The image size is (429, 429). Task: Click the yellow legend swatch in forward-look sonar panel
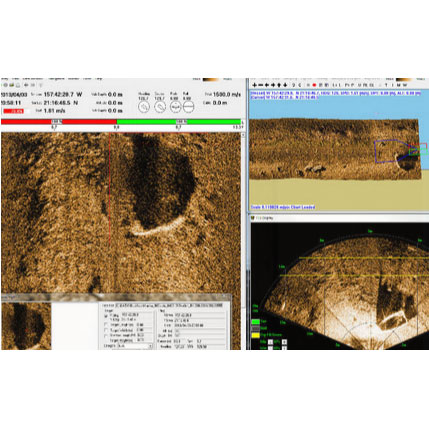click(256, 335)
